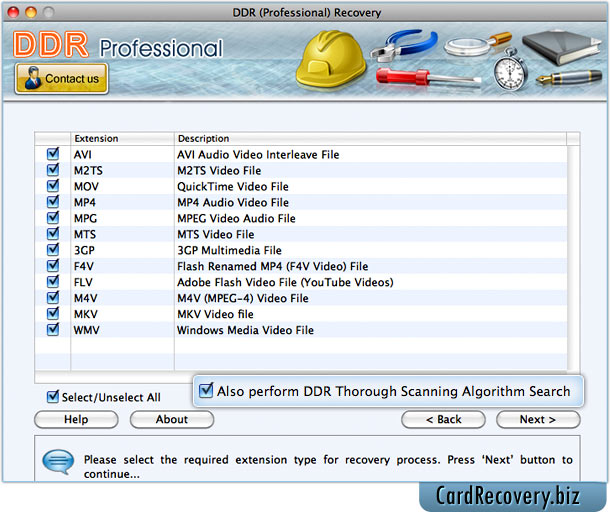The width and height of the screenshot is (610, 512).
Task: Click the MTS extension cell
Action: point(122,234)
